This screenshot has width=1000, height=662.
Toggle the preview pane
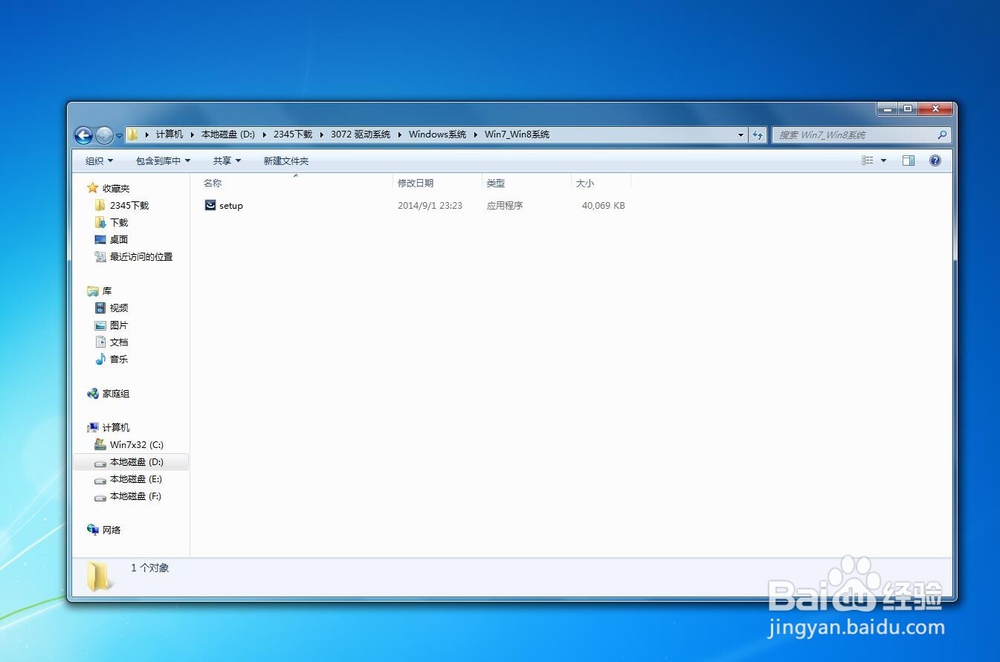point(908,161)
